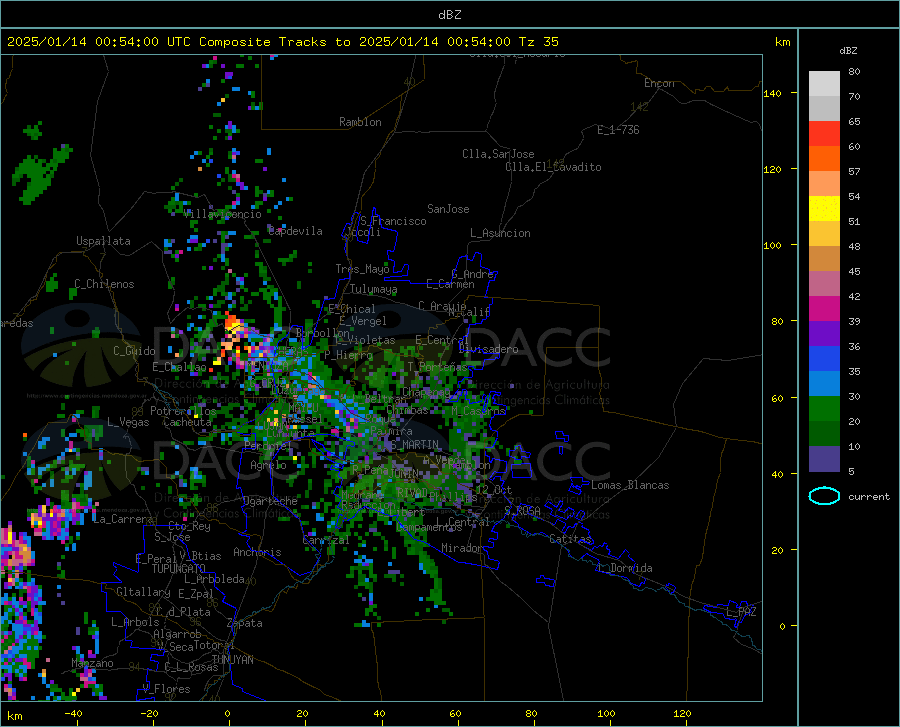Click the -40 tick on the bottom km axis

(x=73, y=713)
